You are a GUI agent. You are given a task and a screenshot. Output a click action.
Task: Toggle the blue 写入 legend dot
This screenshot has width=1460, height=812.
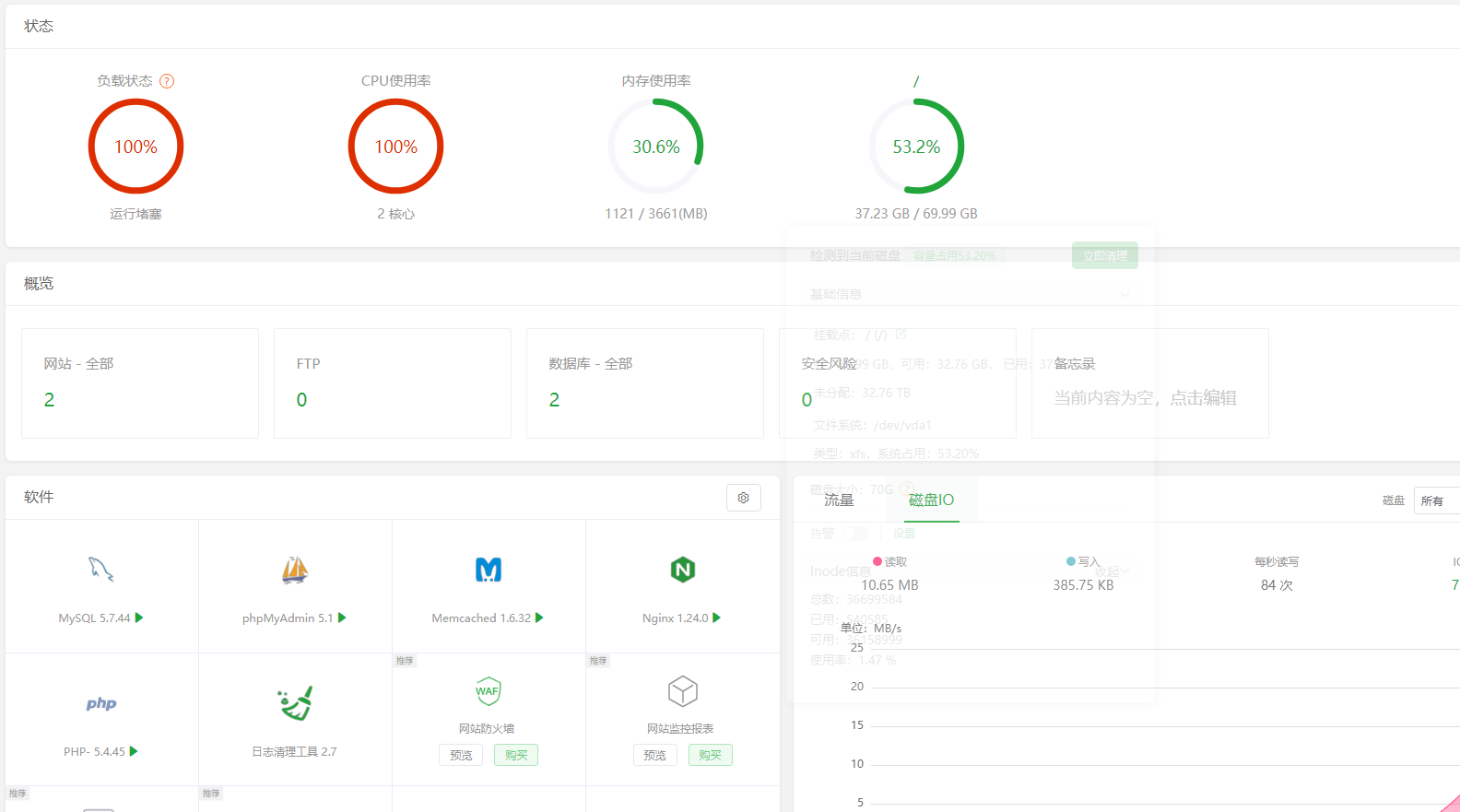[1071, 560]
